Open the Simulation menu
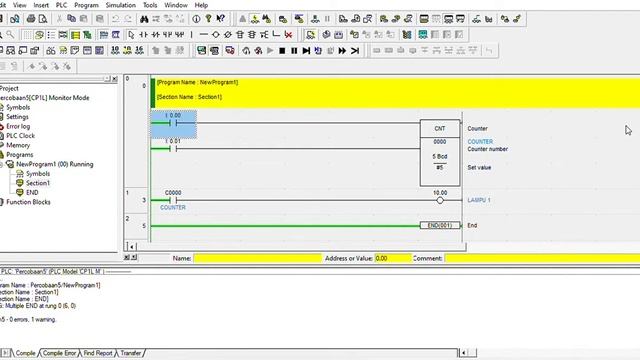Image resolution: width=640 pixels, height=360 pixels. pos(120,5)
